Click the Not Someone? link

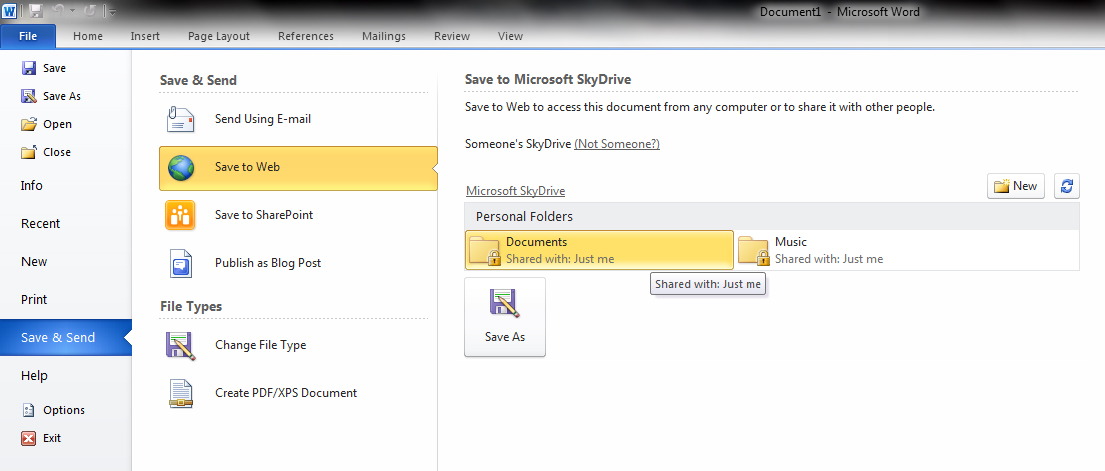616,144
